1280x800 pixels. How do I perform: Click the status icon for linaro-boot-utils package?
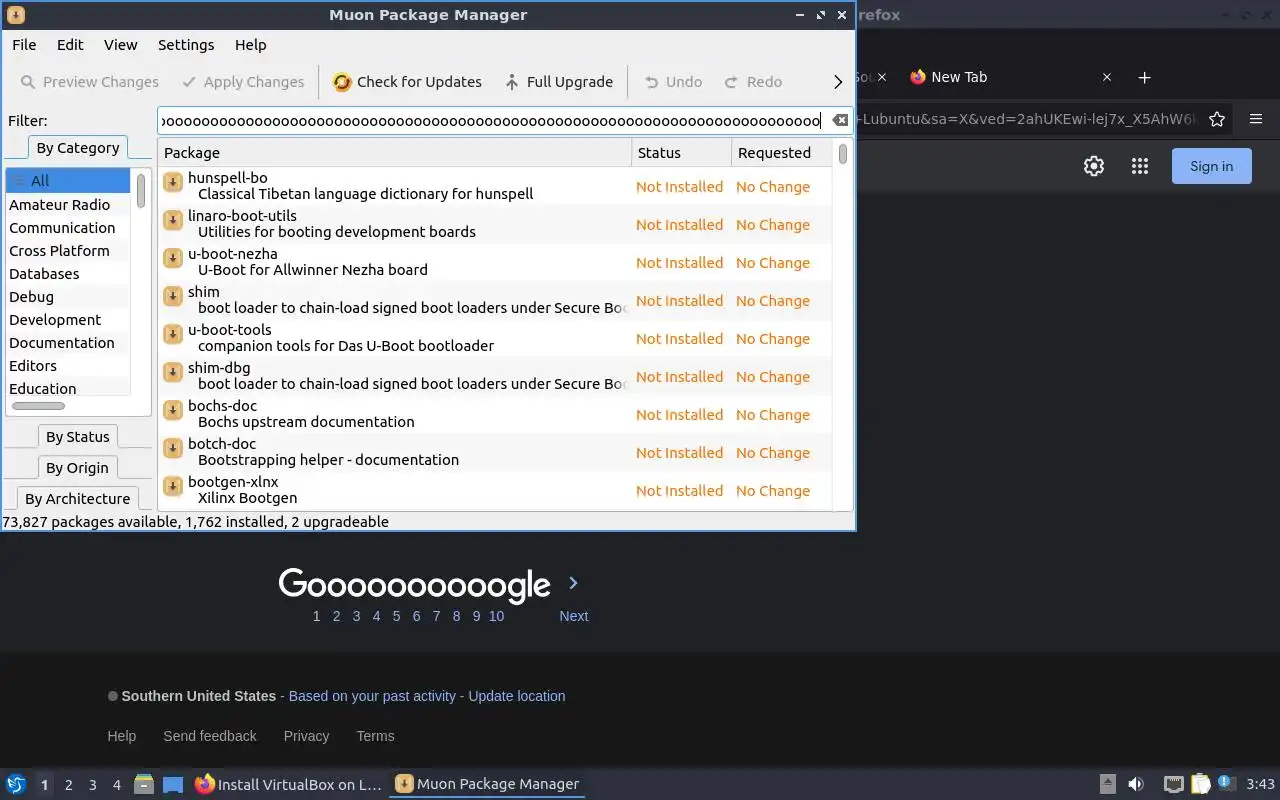pyautogui.click(x=173, y=220)
